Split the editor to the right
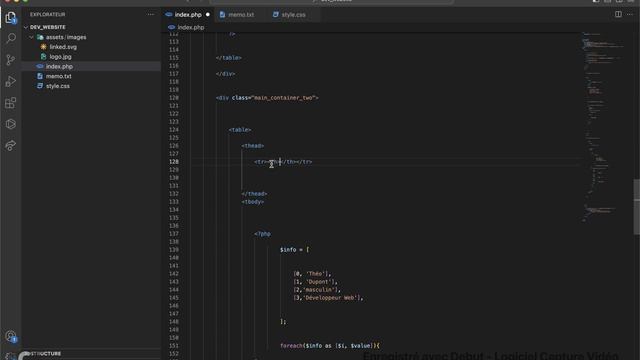 [618, 14]
